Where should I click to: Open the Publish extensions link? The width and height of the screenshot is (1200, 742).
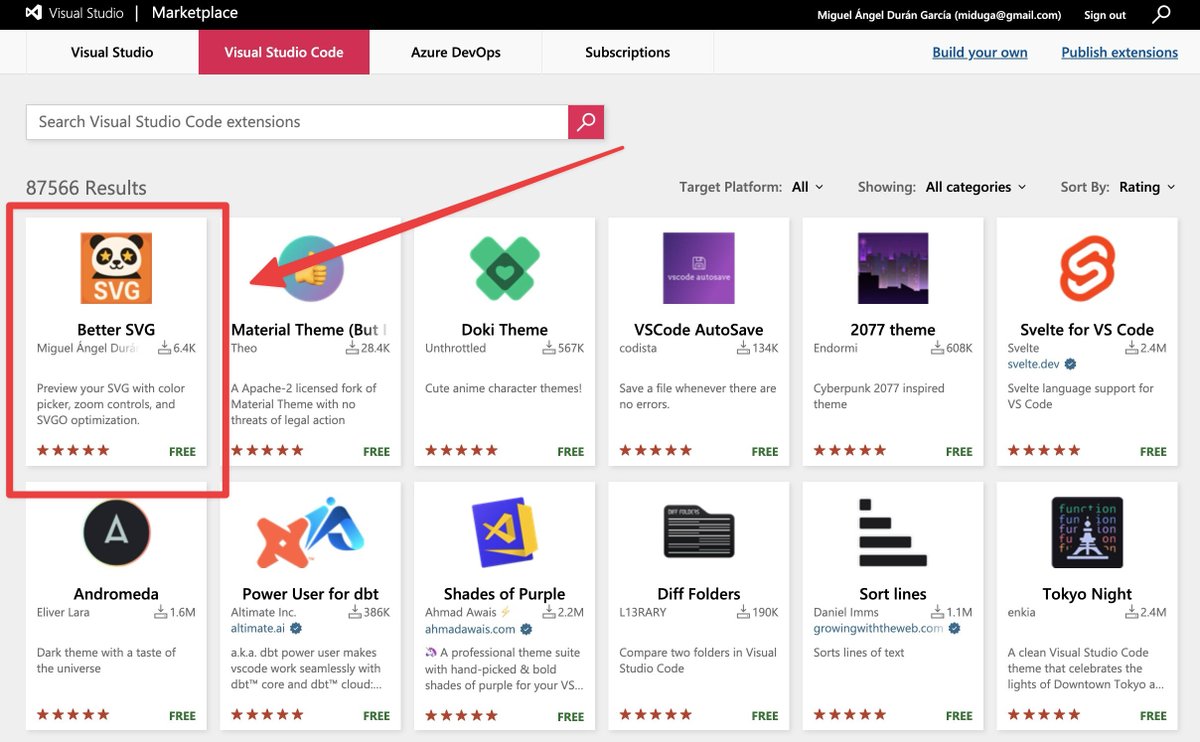click(1120, 52)
